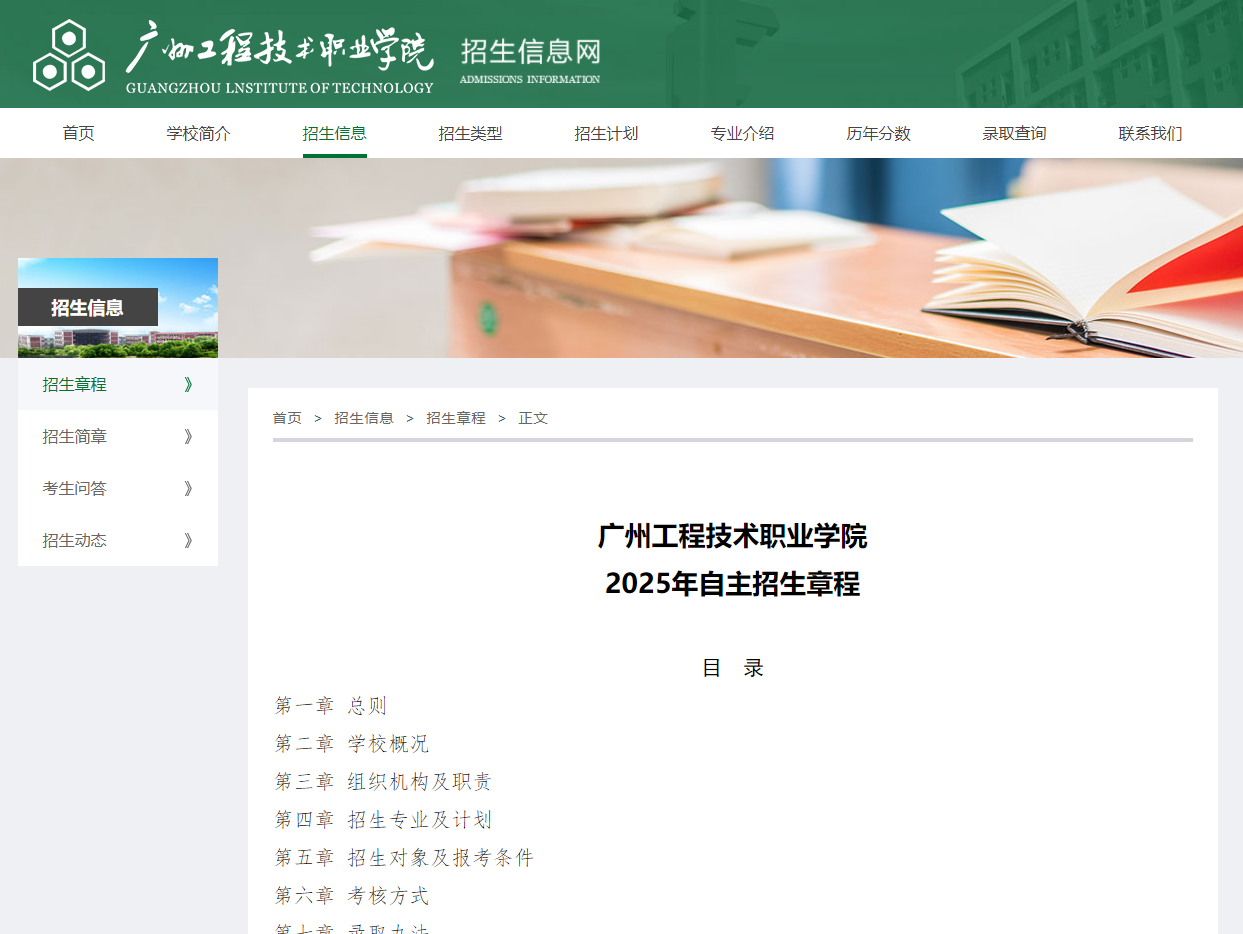
Task: Click the 第一章 总则 chapter entry
Action: pos(331,705)
